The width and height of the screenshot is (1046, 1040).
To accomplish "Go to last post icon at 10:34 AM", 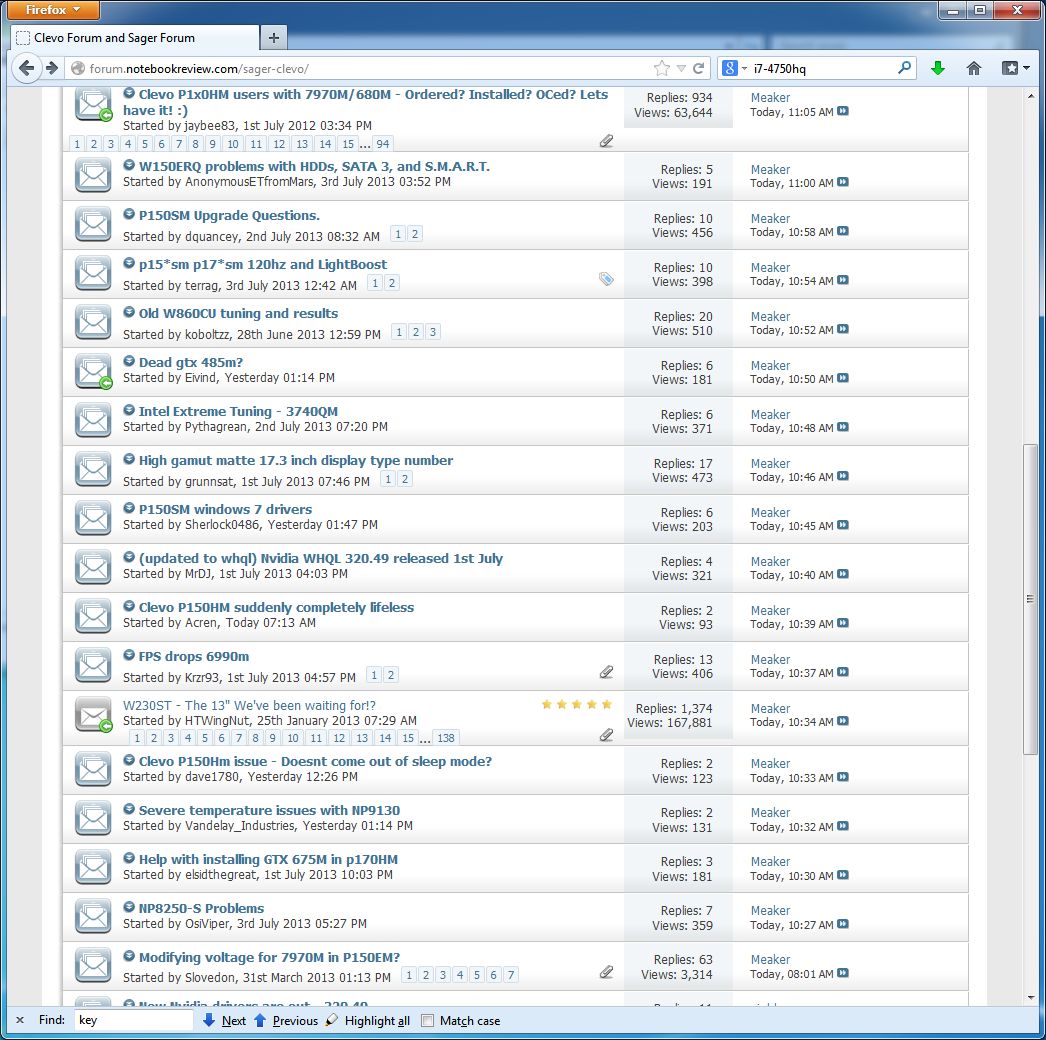I will [843, 721].
